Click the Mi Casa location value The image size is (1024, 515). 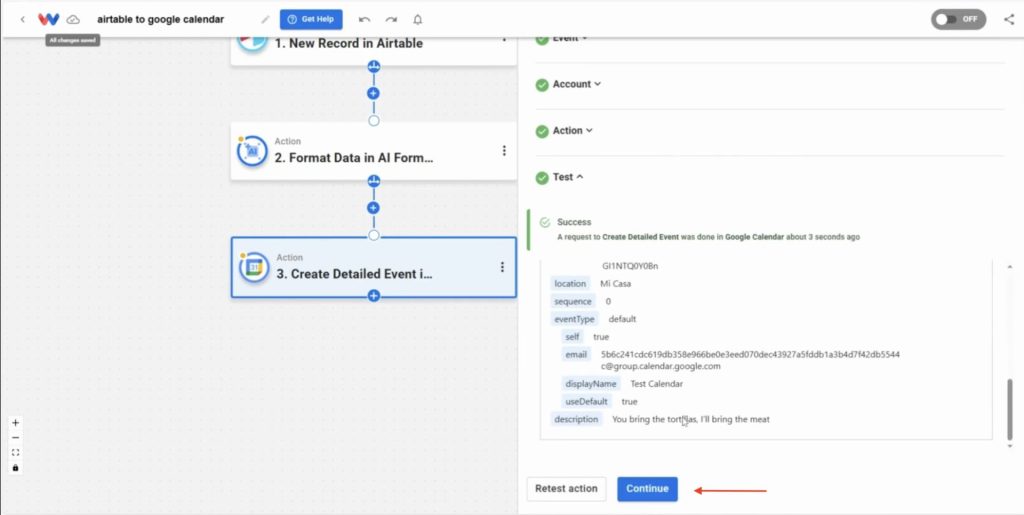pos(615,284)
